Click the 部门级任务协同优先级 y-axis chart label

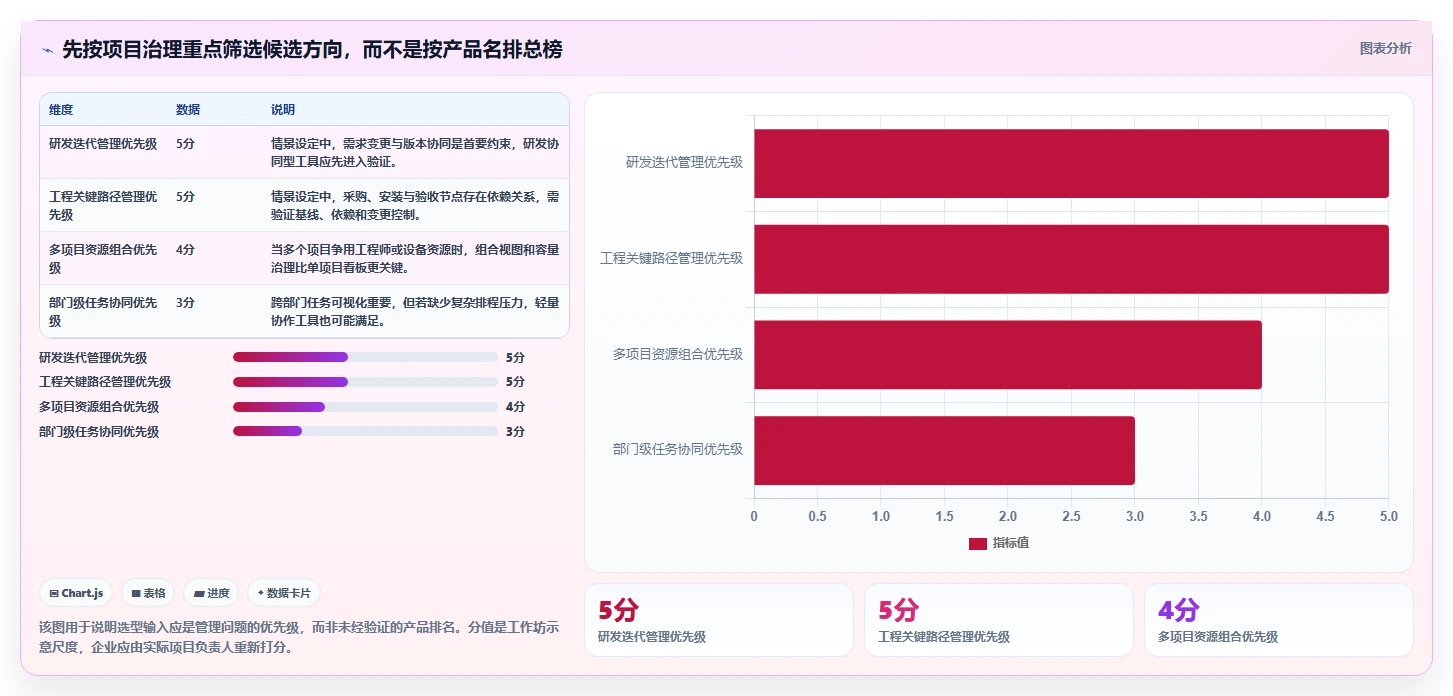(x=678, y=450)
